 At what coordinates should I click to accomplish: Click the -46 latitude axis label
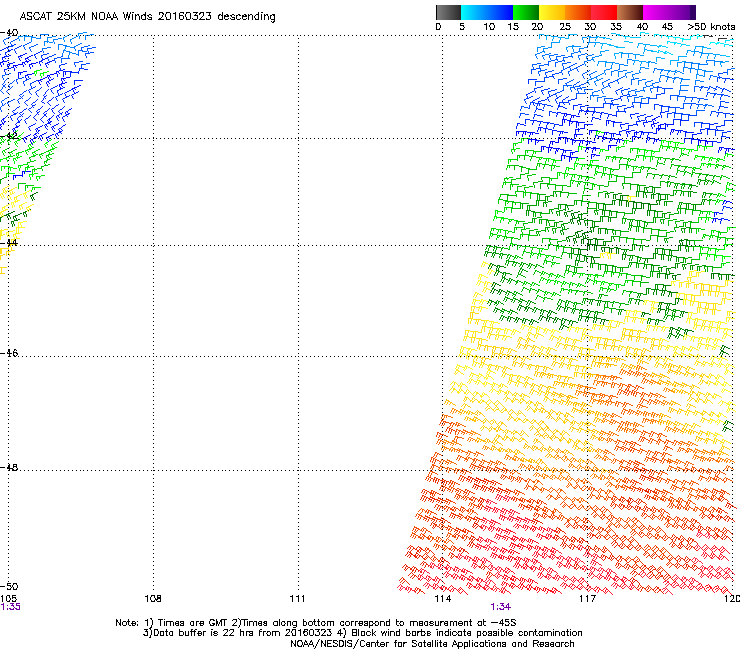[9, 353]
